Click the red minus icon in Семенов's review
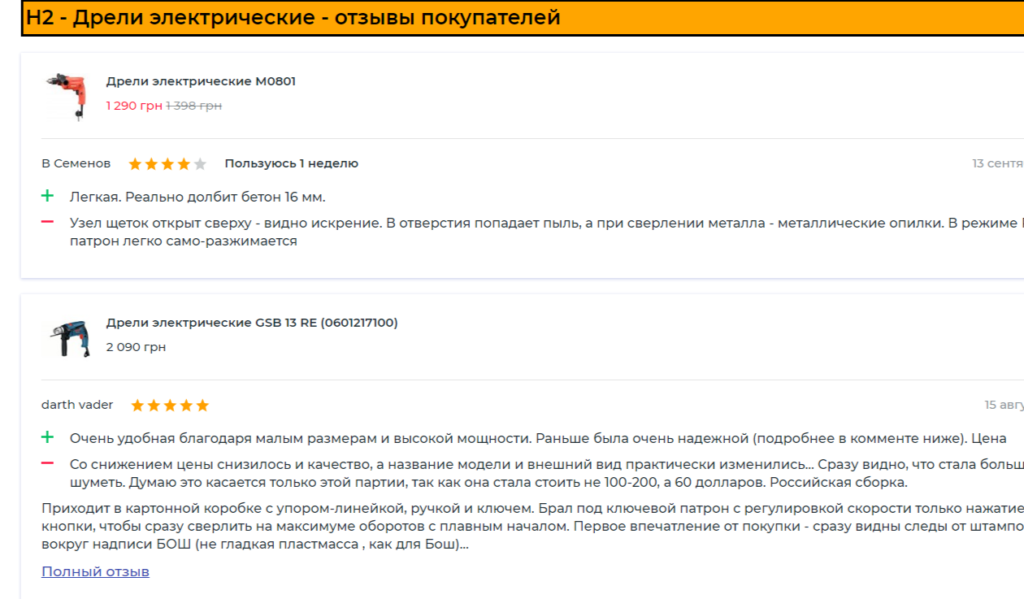Image resolution: width=1024 pixels, height=599 pixels. point(47,221)
